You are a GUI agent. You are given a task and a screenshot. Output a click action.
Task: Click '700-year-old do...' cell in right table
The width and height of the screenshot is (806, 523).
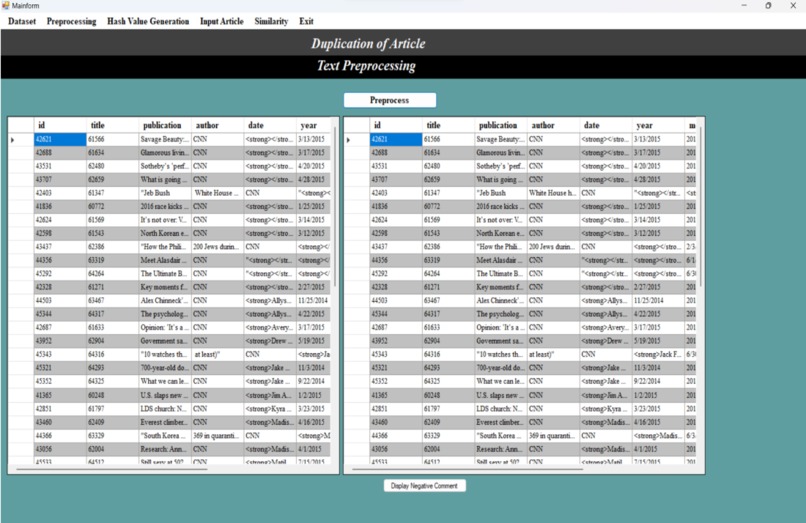coord(501,368)
